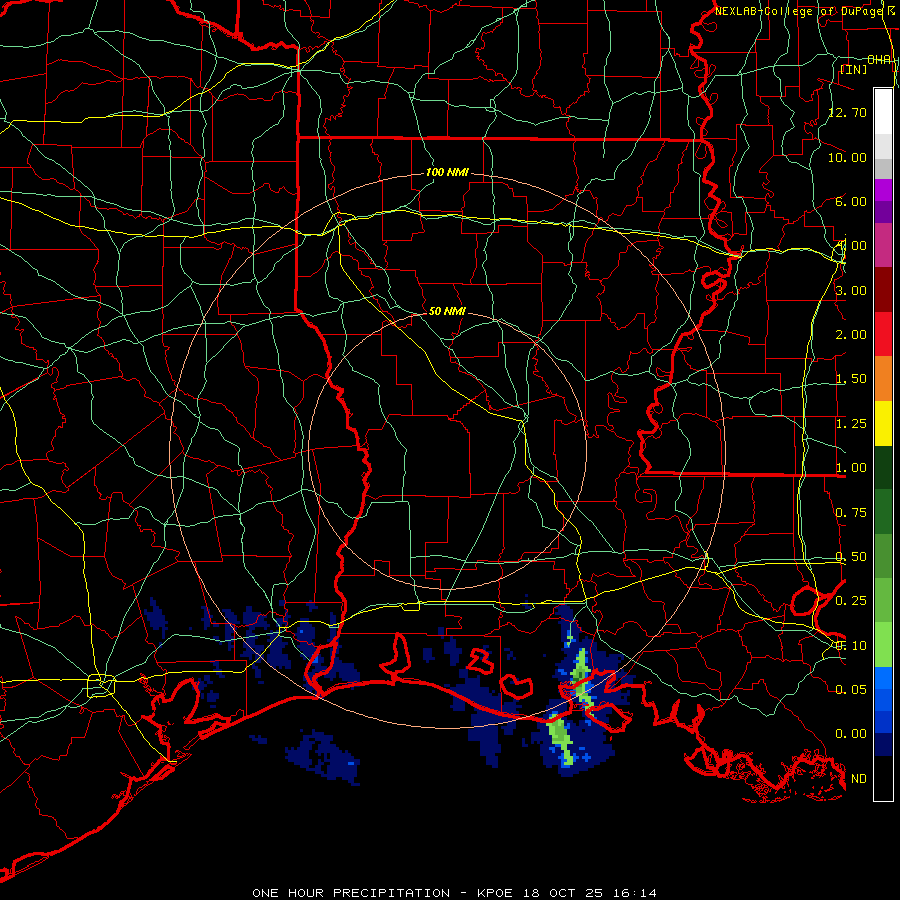Pick the dark red legend swatch near 3.00
900x900 pixels.
tap(883, 290)
